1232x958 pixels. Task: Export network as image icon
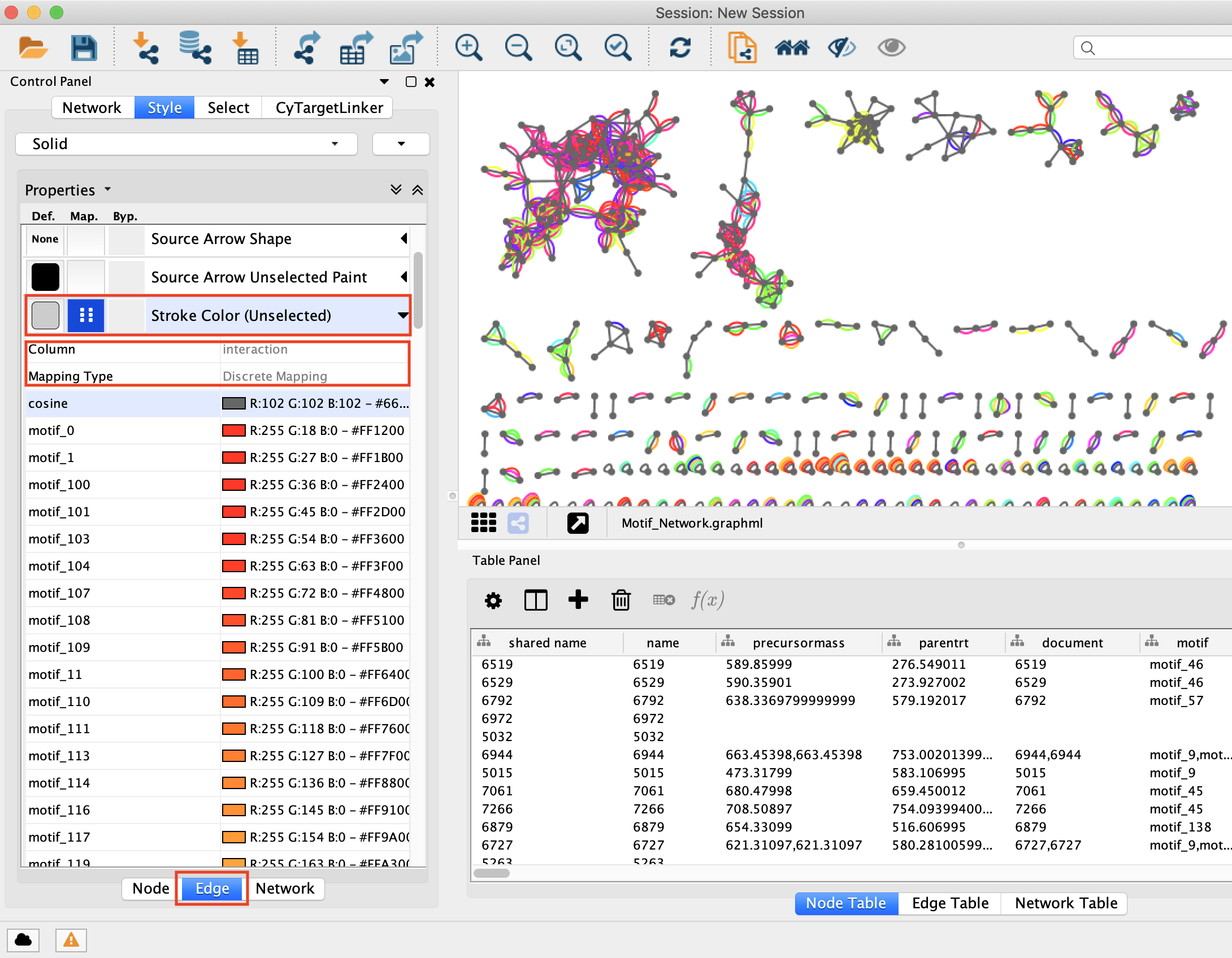point(406,47)
